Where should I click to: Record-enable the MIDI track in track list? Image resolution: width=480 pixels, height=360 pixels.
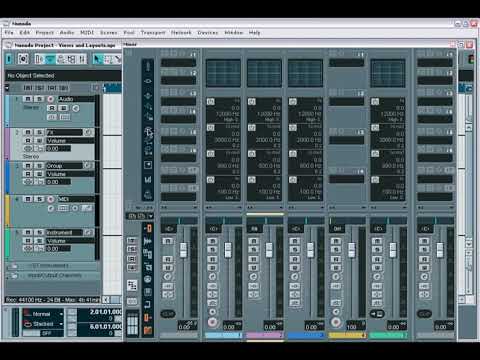[x=50, y=199]
